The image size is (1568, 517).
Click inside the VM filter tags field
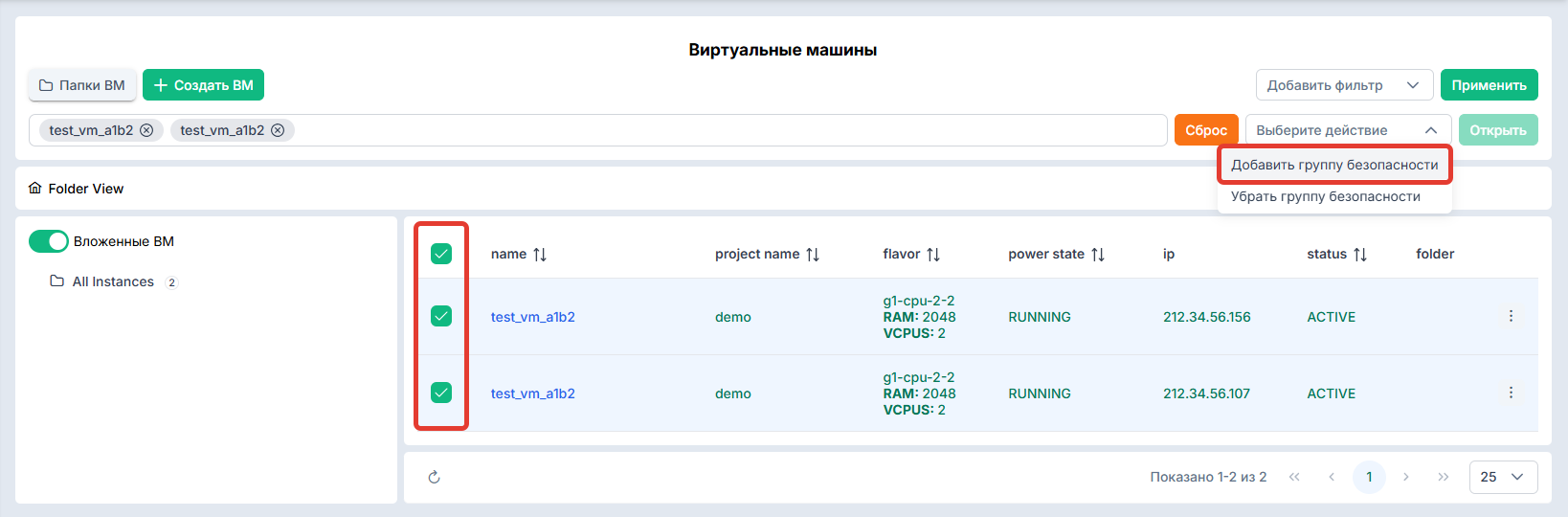597,130
